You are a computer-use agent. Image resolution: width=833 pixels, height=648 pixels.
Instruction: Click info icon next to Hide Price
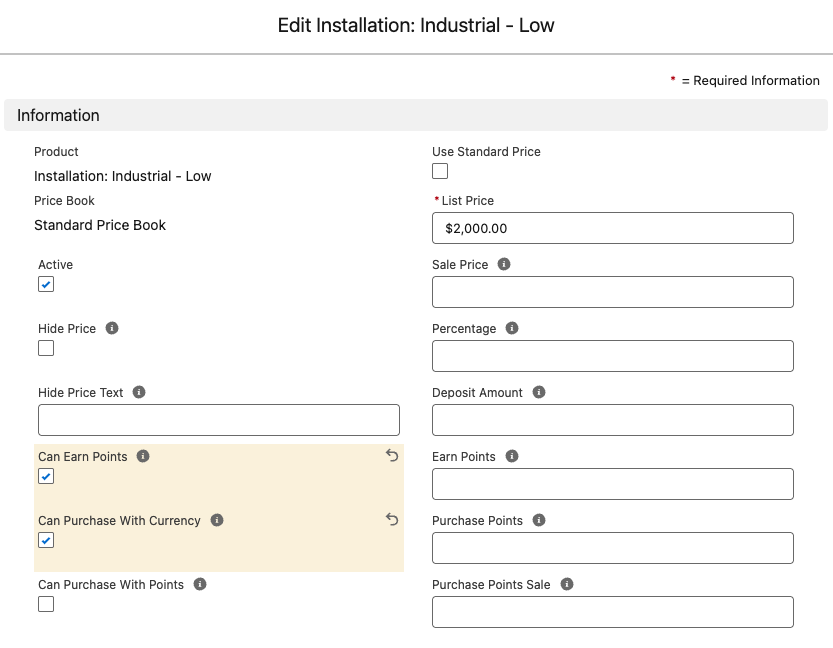click(x=112, y=328)
